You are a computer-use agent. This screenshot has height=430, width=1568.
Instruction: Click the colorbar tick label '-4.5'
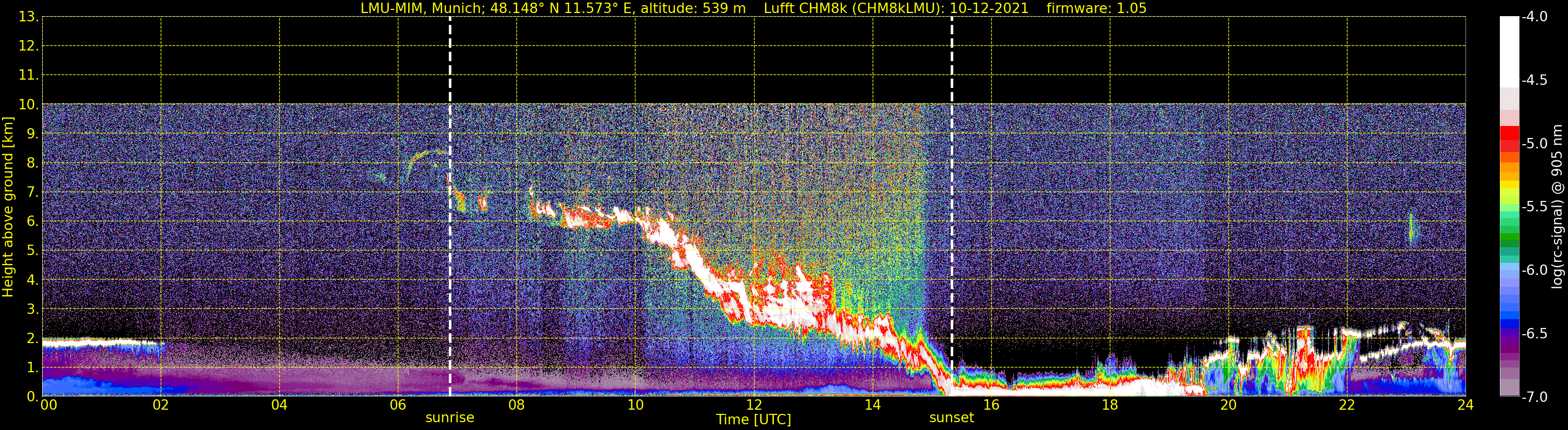coord(1534,80)
